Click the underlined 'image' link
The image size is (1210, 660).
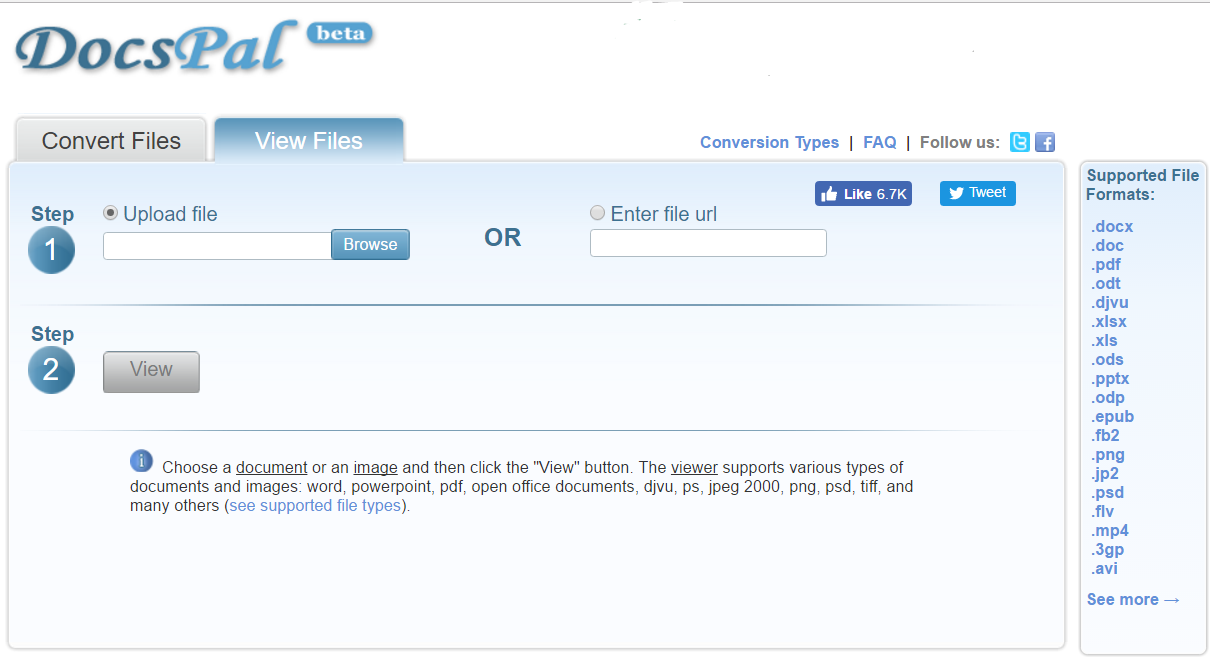click(375, 467)
